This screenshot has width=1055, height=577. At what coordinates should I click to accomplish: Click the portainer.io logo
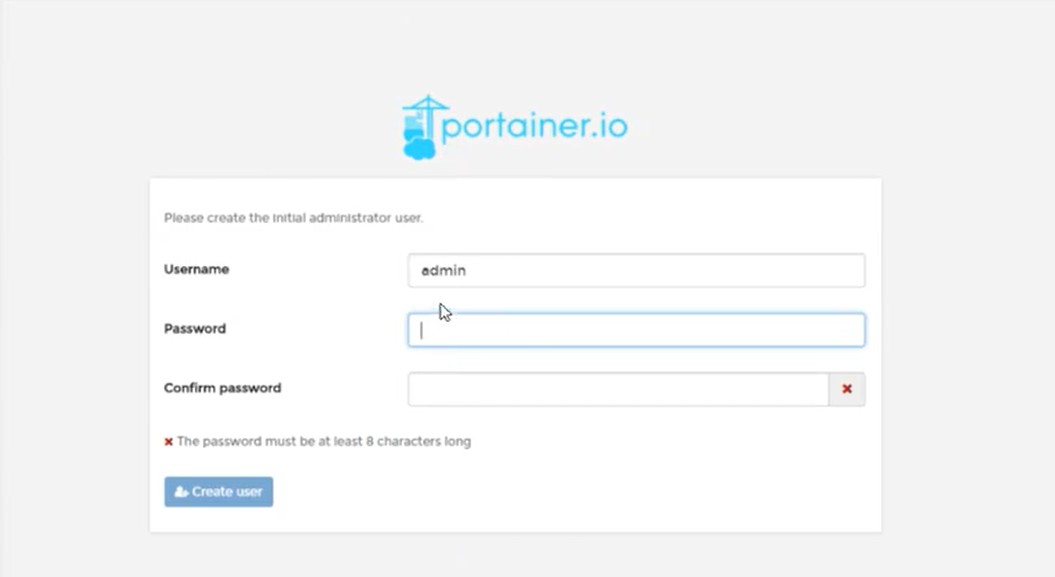(515, 127)
